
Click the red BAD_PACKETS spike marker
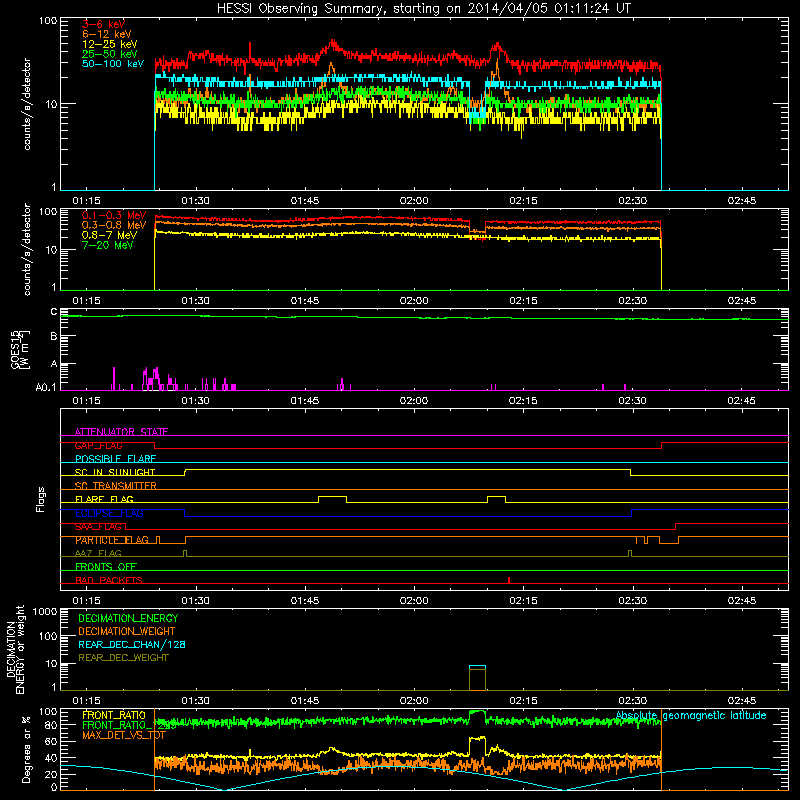(509, 580)
